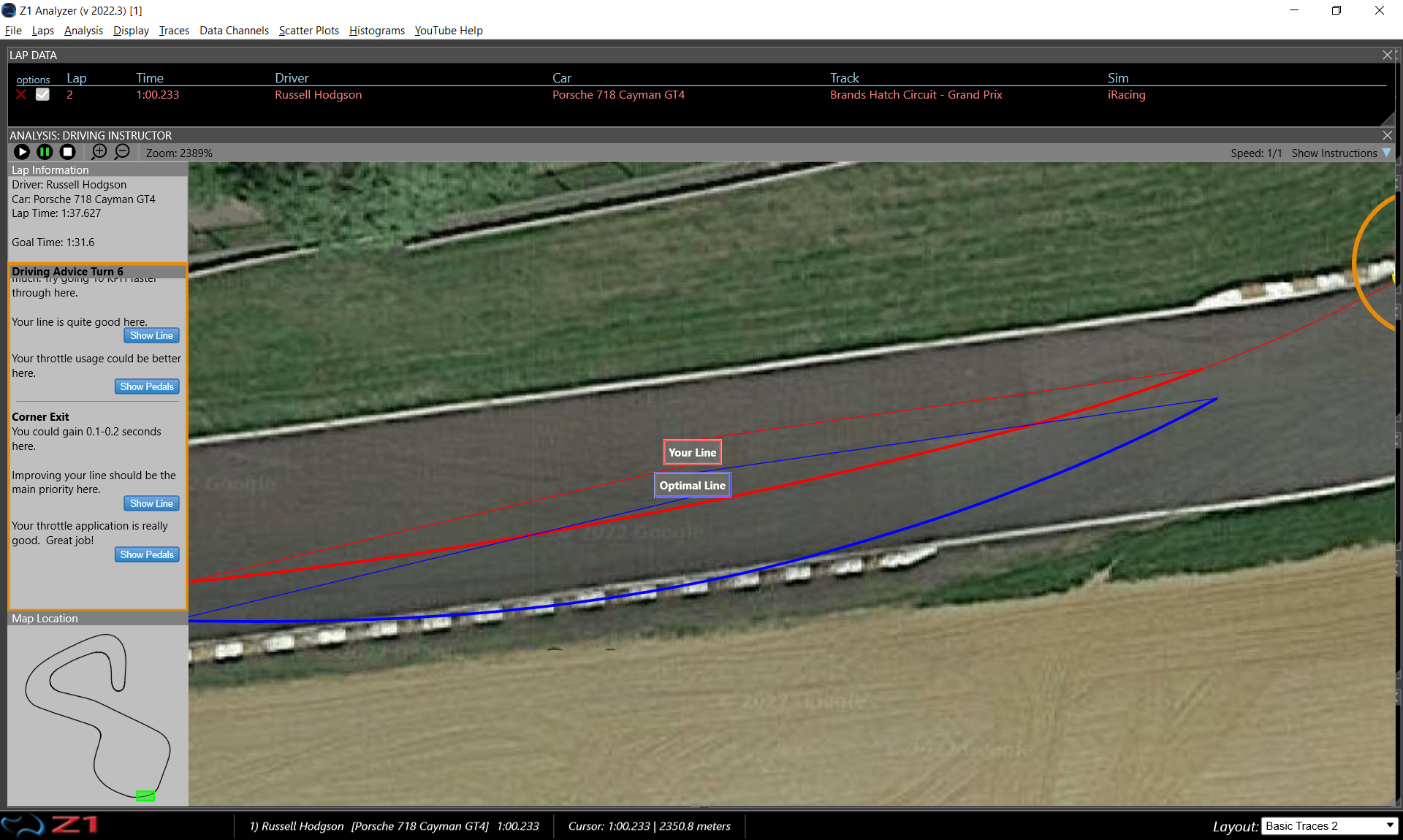
Task: Click the Zoom: 2389% readout
Action: click(x=179, y=153)
